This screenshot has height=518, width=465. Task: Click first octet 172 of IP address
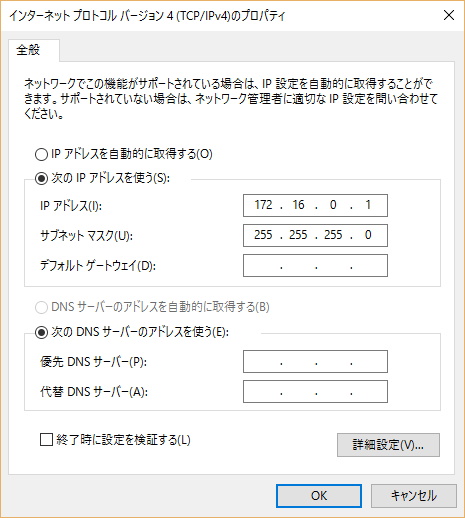(x=263, y=205)
